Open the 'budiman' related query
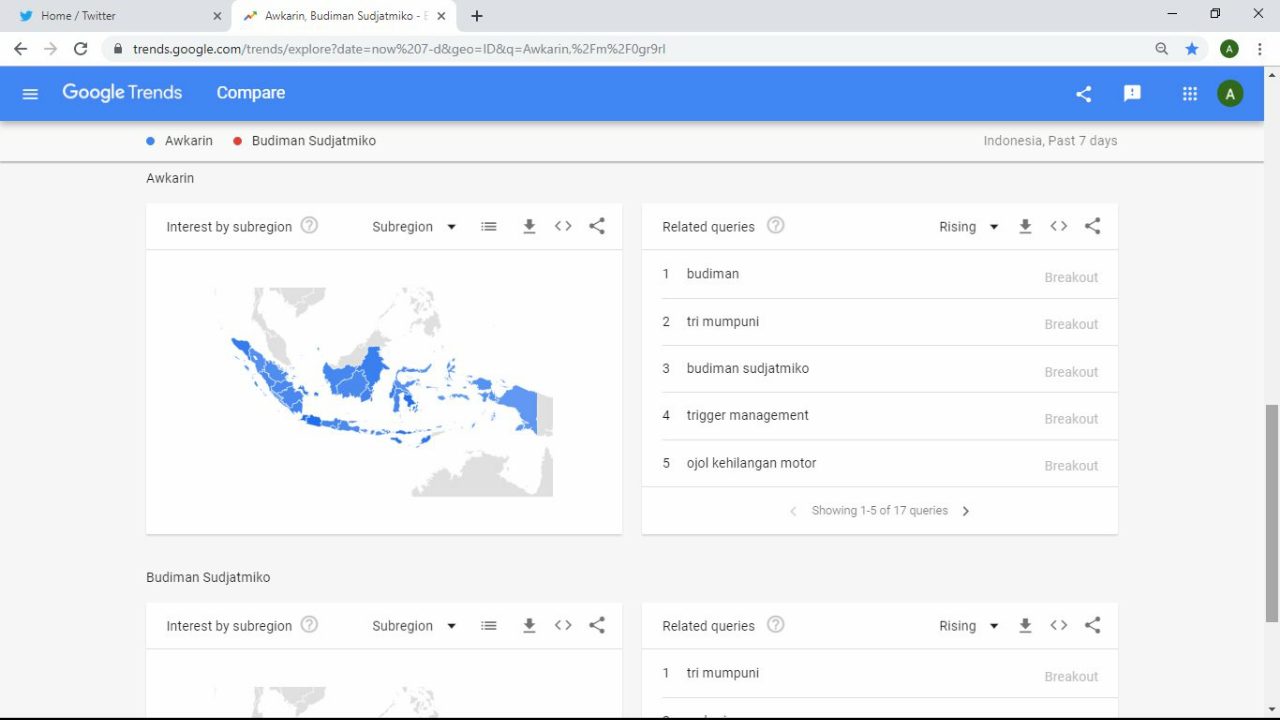 pos(713,274)
